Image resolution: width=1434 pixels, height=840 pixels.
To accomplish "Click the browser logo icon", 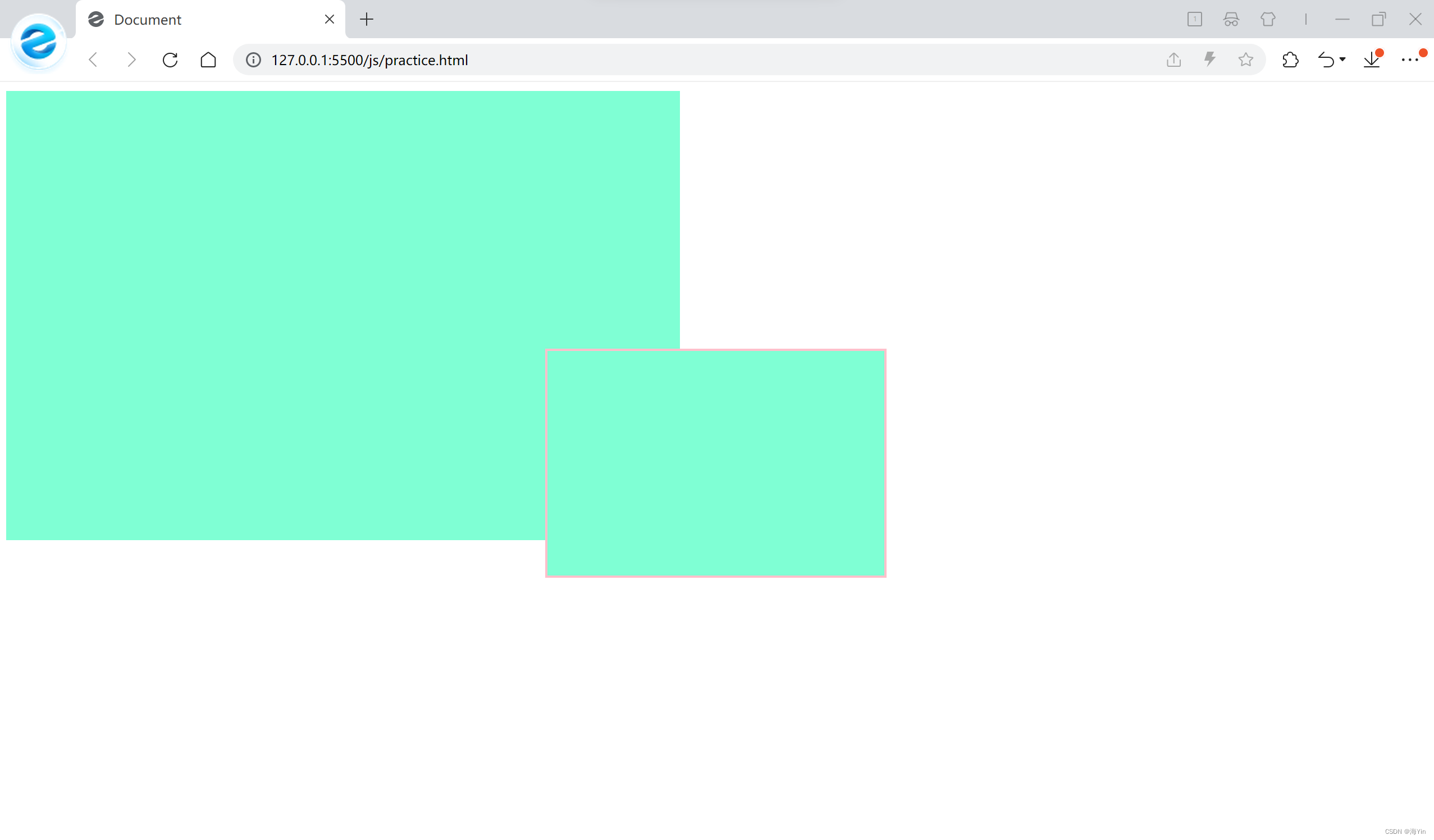I will click(39, 42).
